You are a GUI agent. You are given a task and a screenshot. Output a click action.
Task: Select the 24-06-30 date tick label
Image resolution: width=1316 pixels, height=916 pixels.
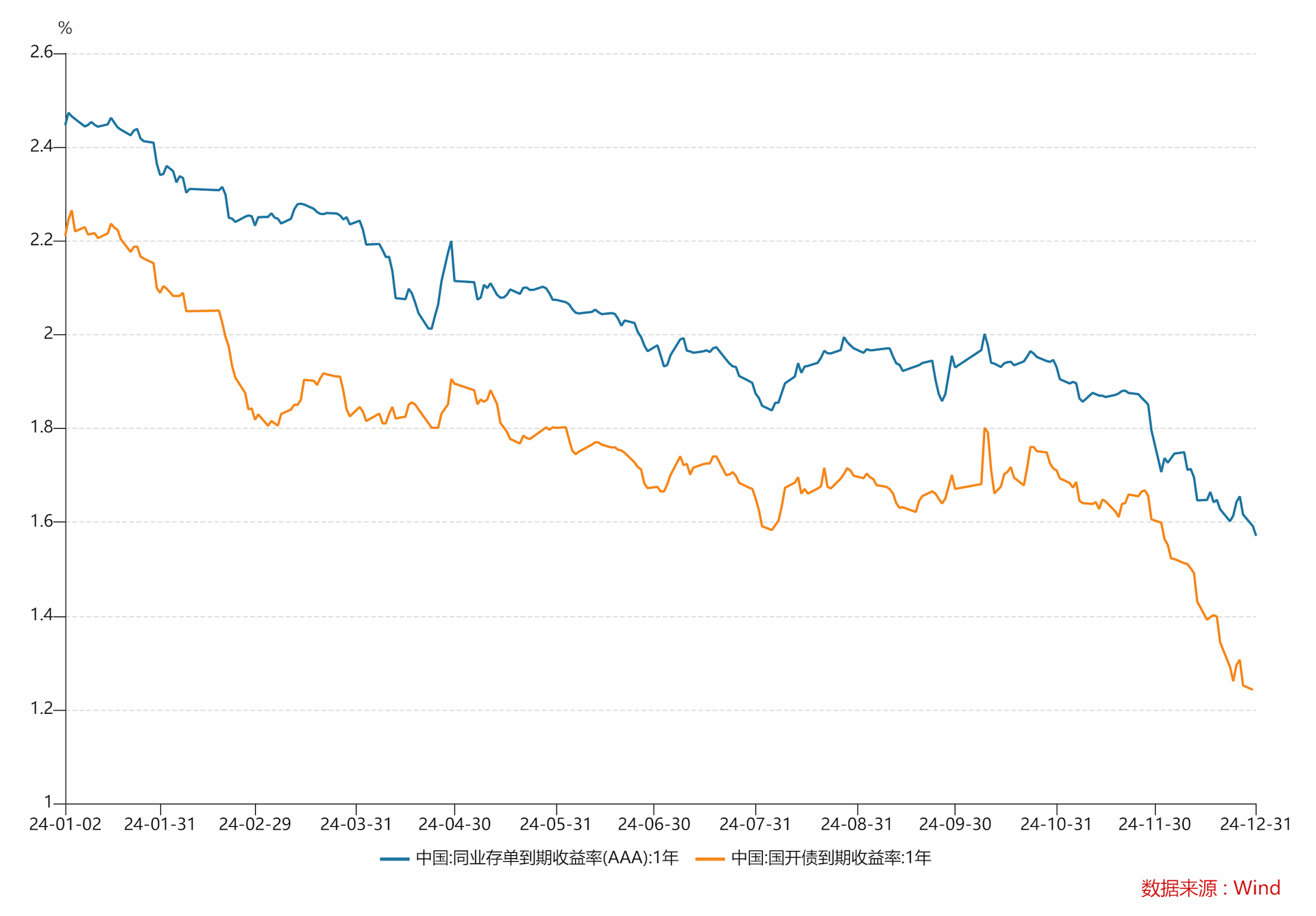[x=654, y=824]
